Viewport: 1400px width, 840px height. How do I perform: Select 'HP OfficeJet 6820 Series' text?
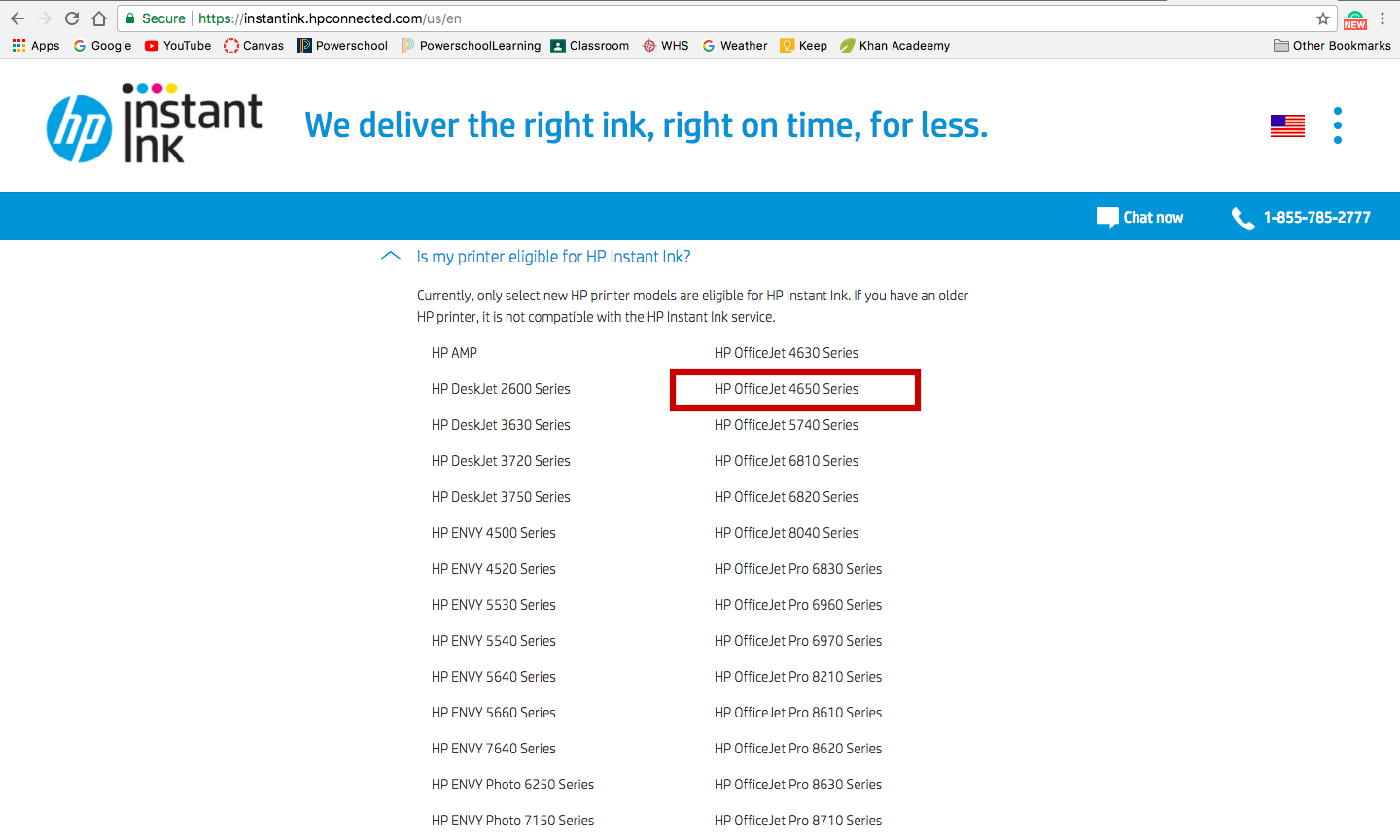787,497
